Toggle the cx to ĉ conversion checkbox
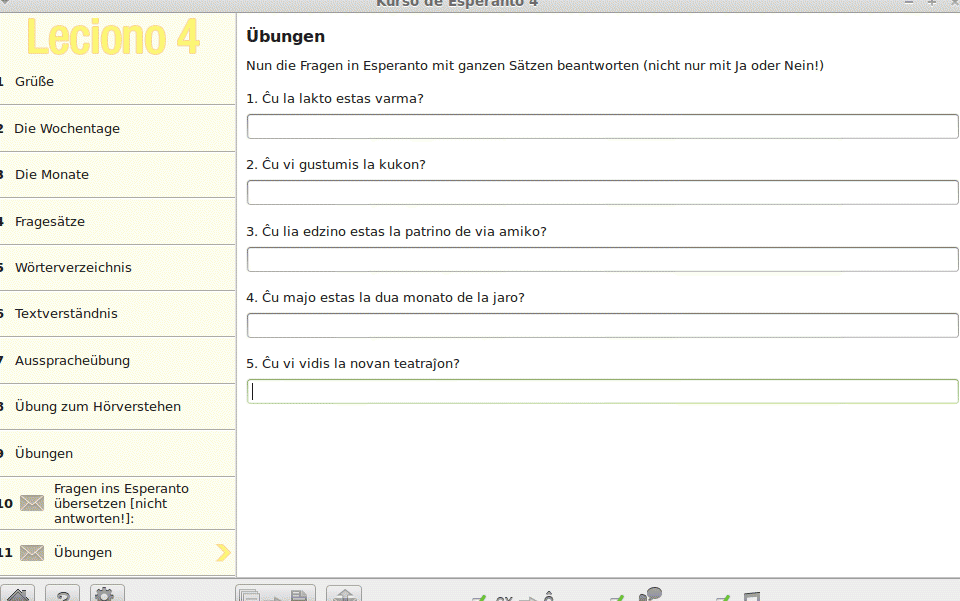960x601 pixels. [x=480, y=598]
